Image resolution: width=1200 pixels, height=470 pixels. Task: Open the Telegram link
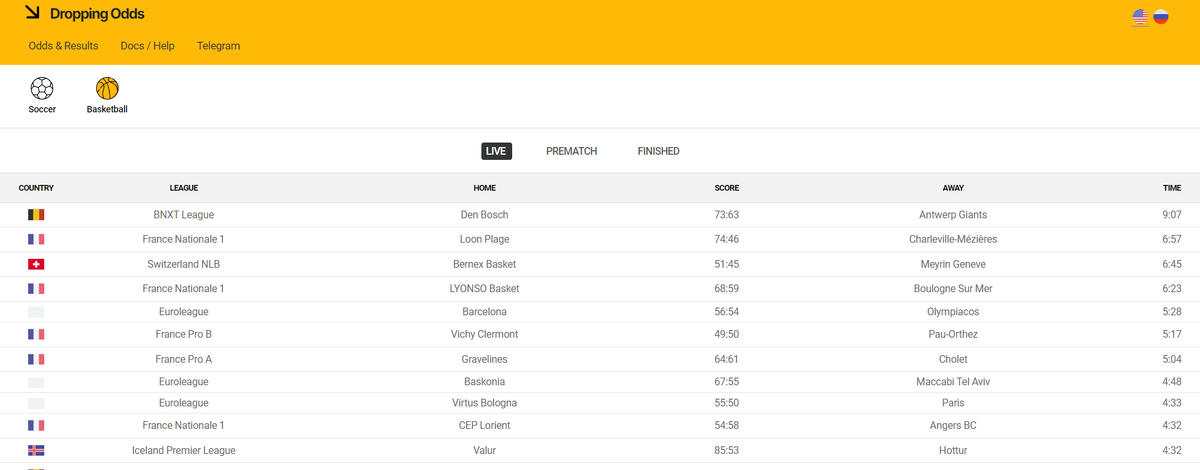pos(218,46)
